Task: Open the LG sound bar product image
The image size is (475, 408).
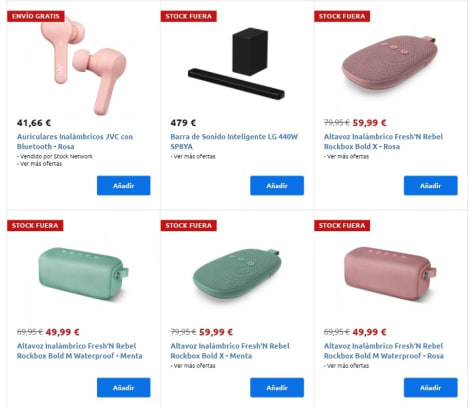Action: tap(236, 63)
